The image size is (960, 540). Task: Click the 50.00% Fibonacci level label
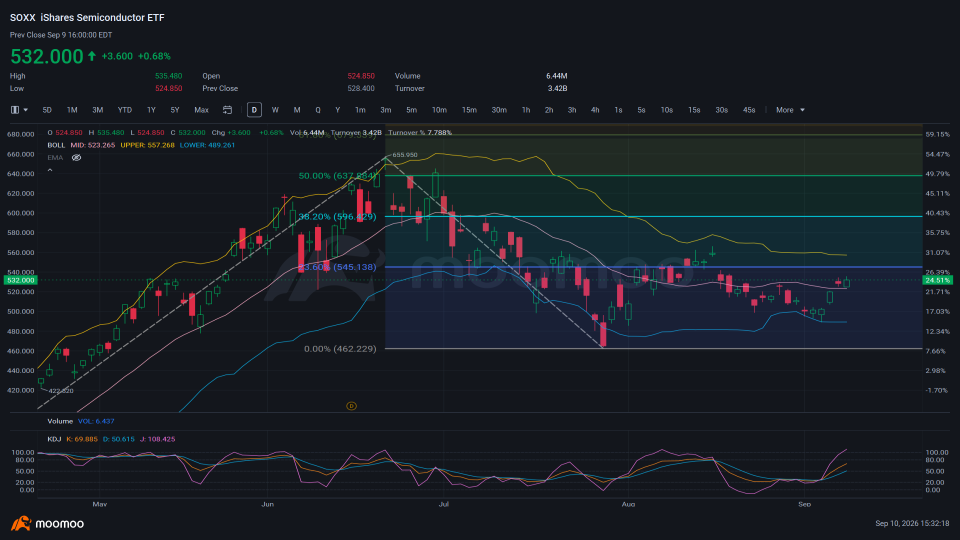point(337,176)
